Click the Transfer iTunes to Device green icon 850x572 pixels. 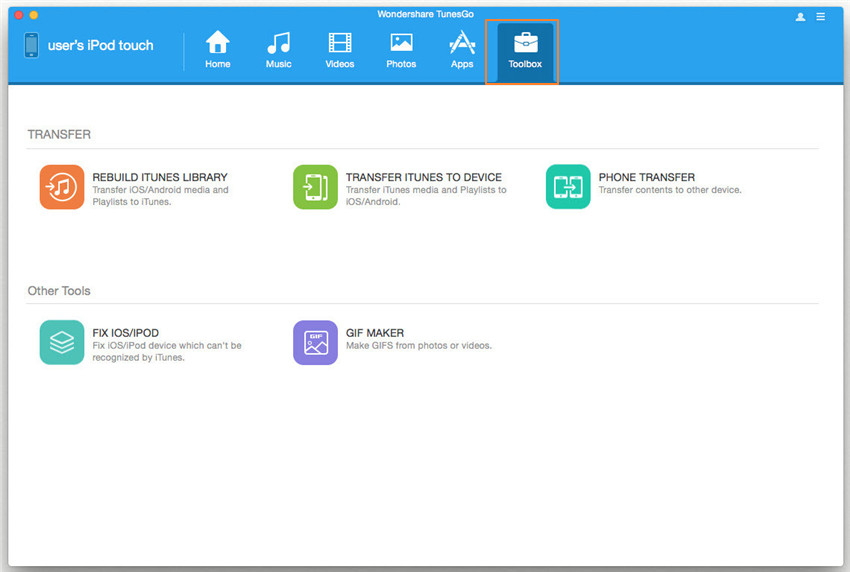315,187
